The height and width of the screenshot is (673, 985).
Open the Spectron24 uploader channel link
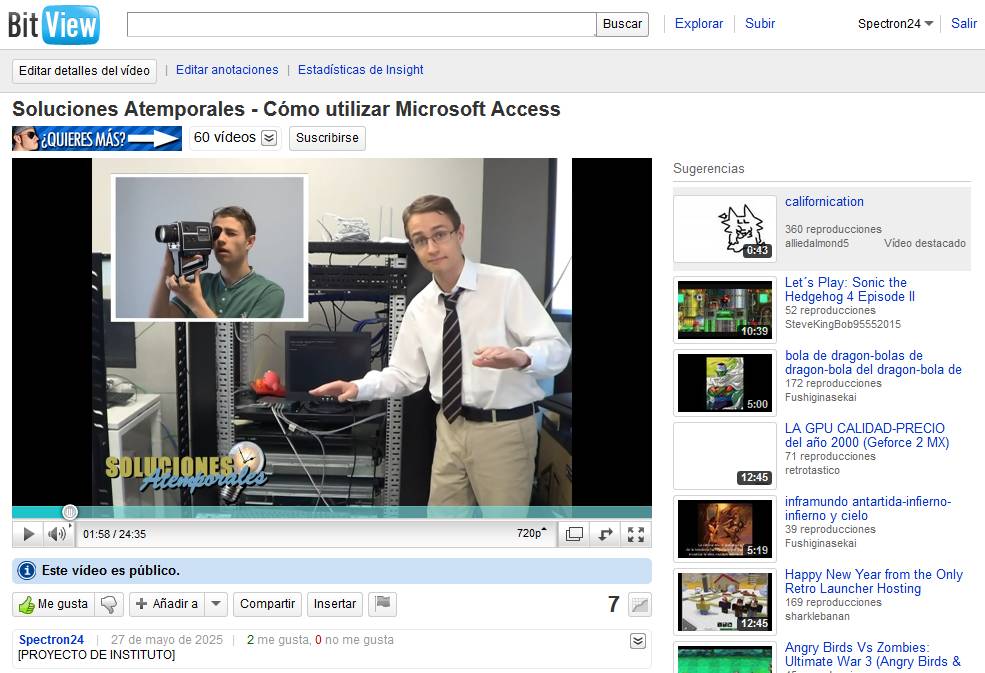(51, 640)
